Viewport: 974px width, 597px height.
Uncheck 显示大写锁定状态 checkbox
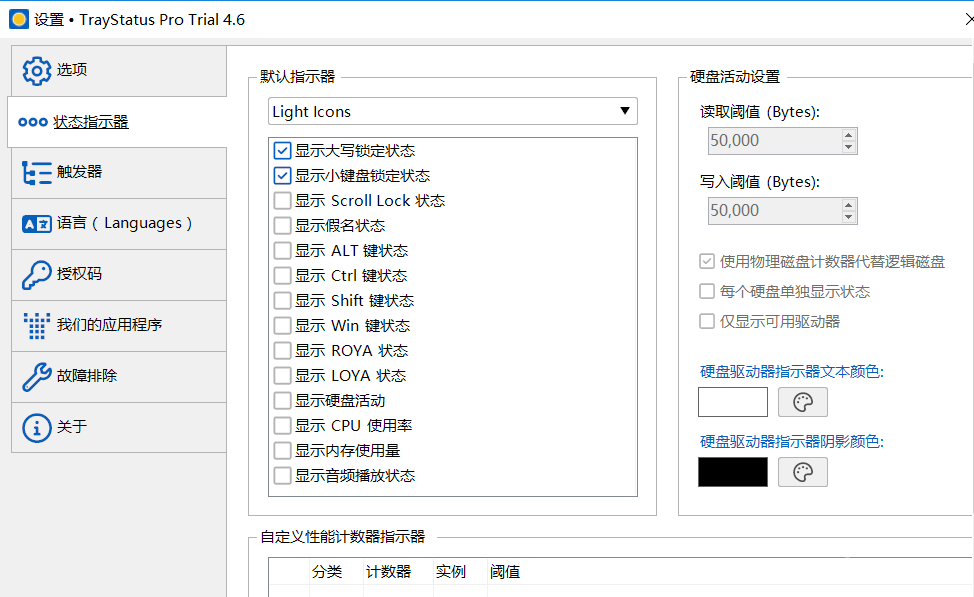click(282, 151)
